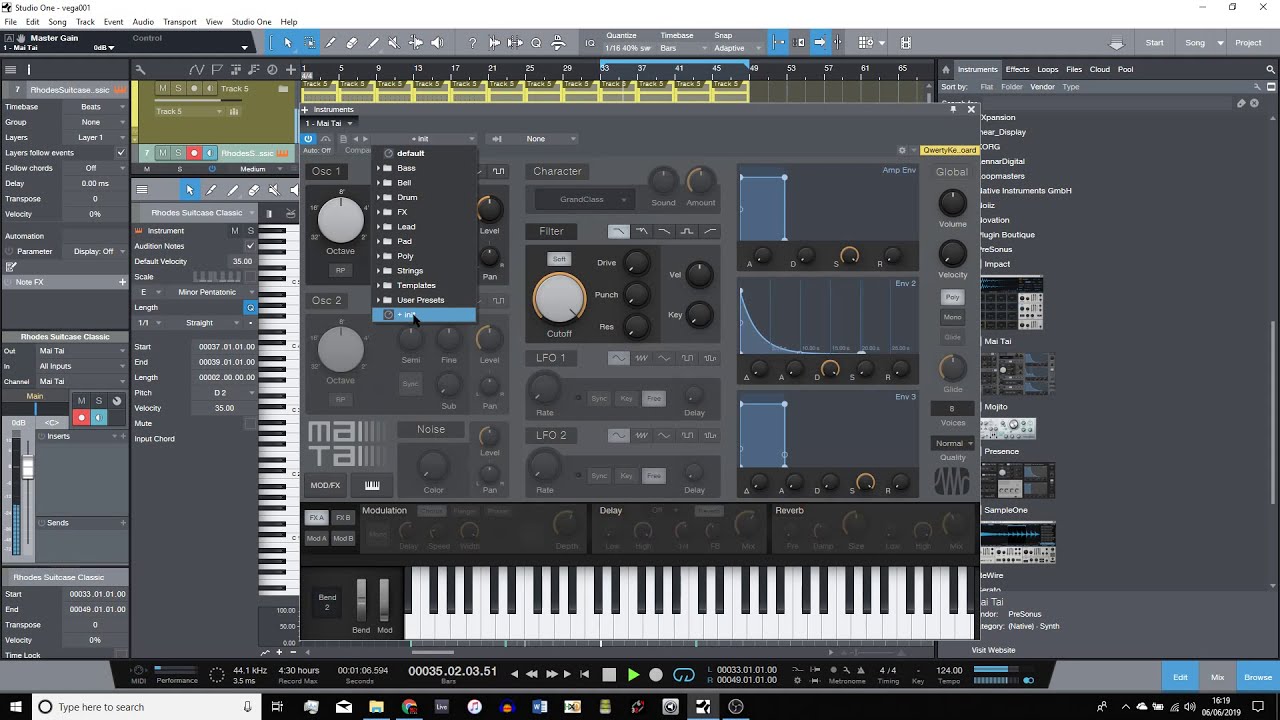Toggle the Loop button in transport

pos(684,675)
